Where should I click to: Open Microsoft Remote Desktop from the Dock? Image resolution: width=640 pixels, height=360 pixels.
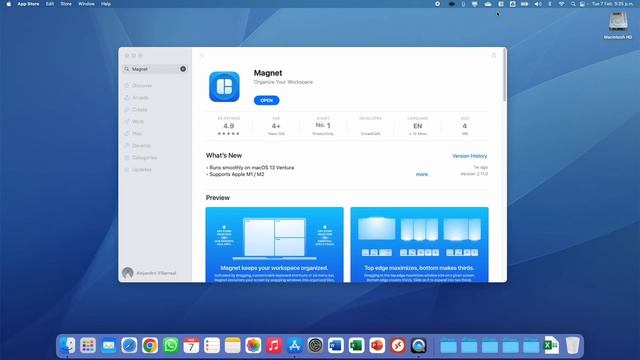[398, 346]
